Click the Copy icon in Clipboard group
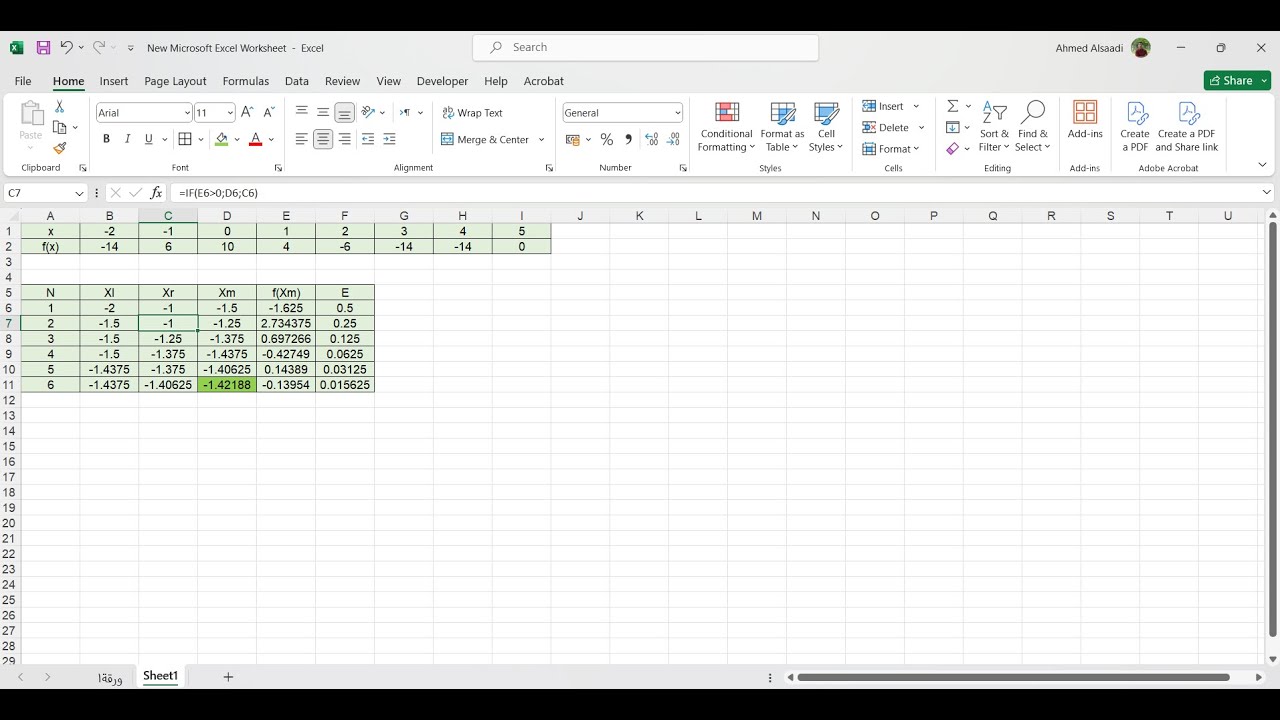 (x=60, y=127)
